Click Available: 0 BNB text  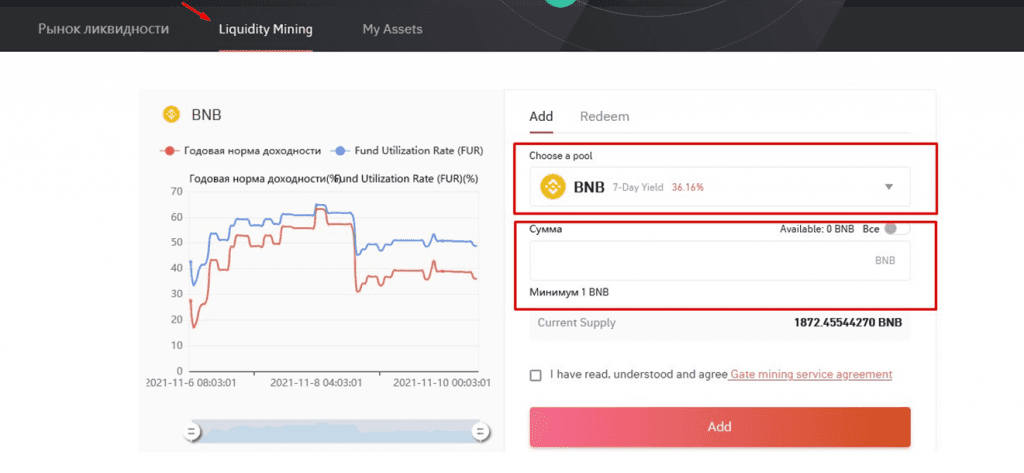point(816,229)
